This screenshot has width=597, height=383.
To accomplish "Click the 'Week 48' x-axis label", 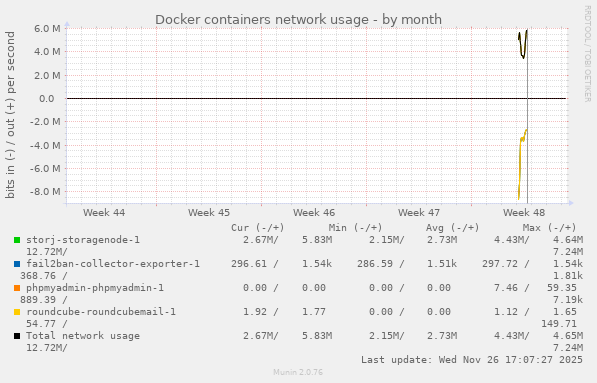I will [524, 212].
